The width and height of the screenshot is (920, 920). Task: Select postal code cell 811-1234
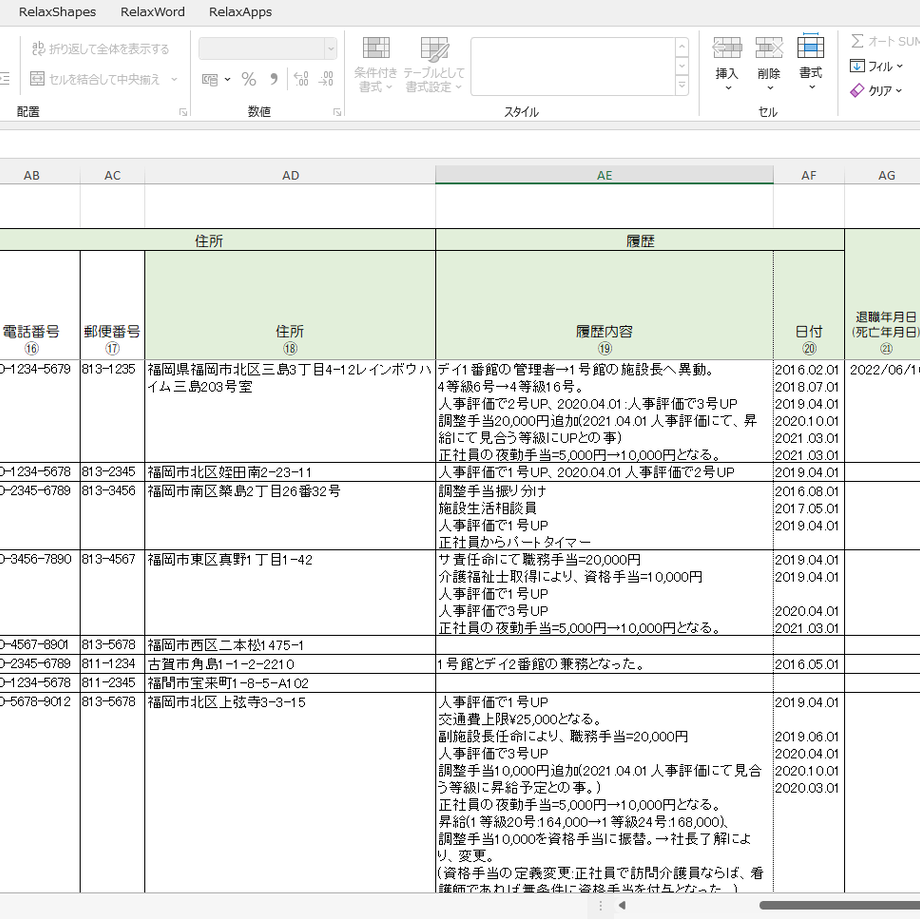(112, 664)
